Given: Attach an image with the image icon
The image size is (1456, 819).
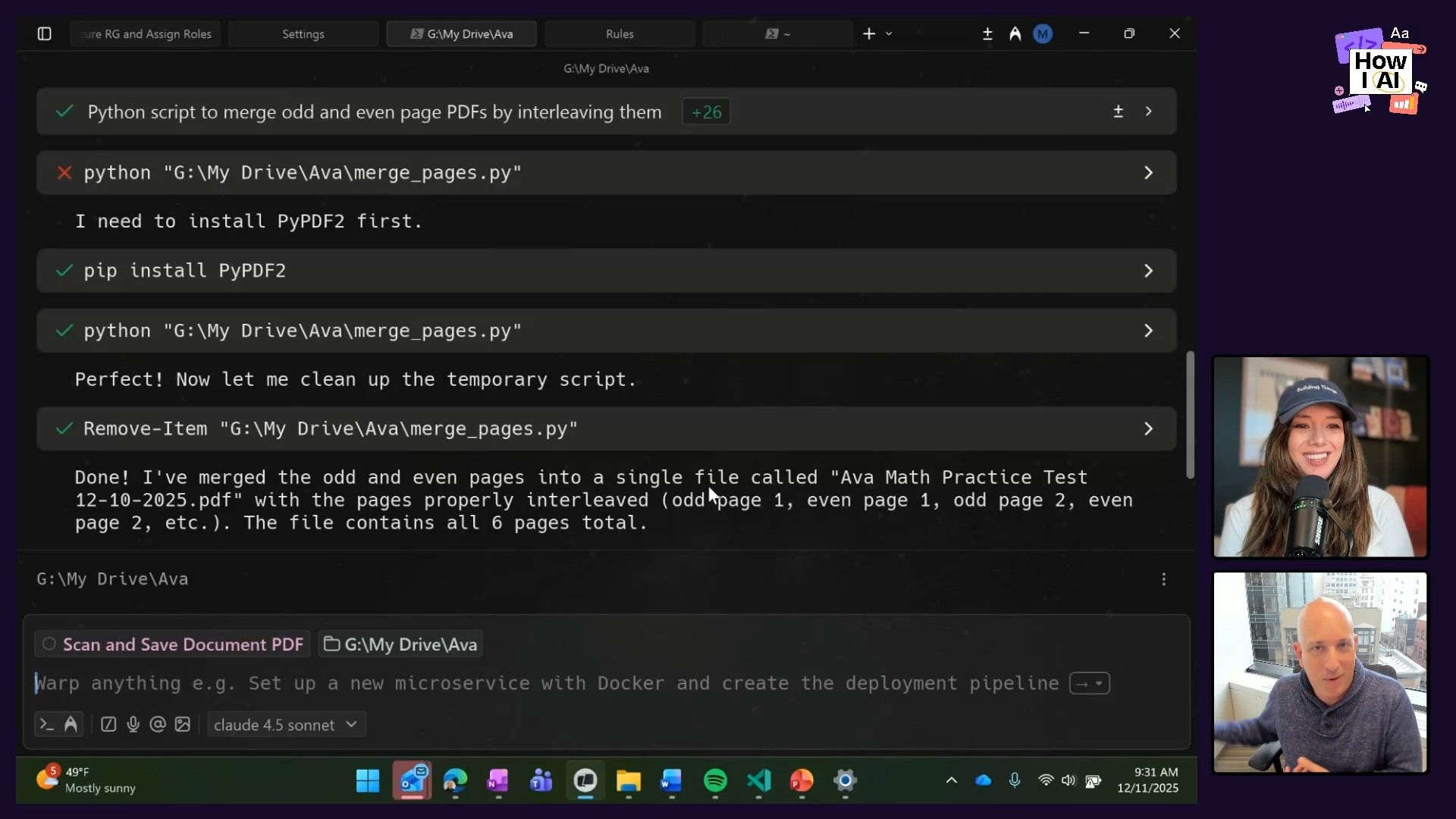Looking at the screenshot, I should tap(182, 724).
